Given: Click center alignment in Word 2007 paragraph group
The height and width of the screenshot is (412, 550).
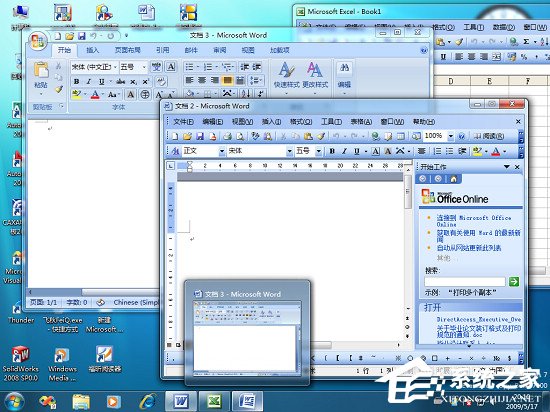Looking at the screenshot, I should [x=202, y=81].
